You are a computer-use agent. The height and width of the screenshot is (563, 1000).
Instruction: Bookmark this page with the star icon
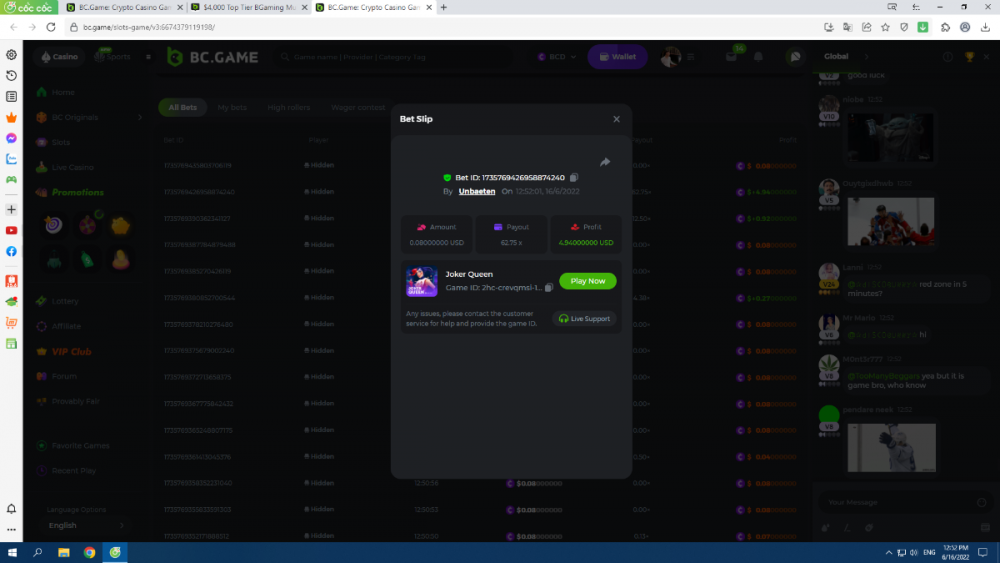tap(885, 27)
